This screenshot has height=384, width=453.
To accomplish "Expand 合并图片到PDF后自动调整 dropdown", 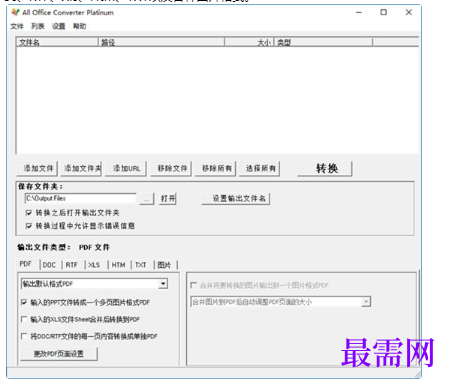I will [366, 302].
